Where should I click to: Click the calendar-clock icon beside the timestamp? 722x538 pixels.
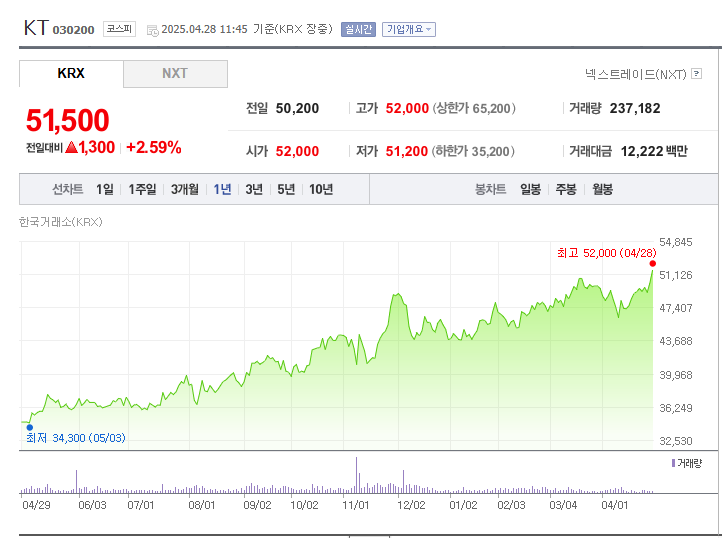152,30
